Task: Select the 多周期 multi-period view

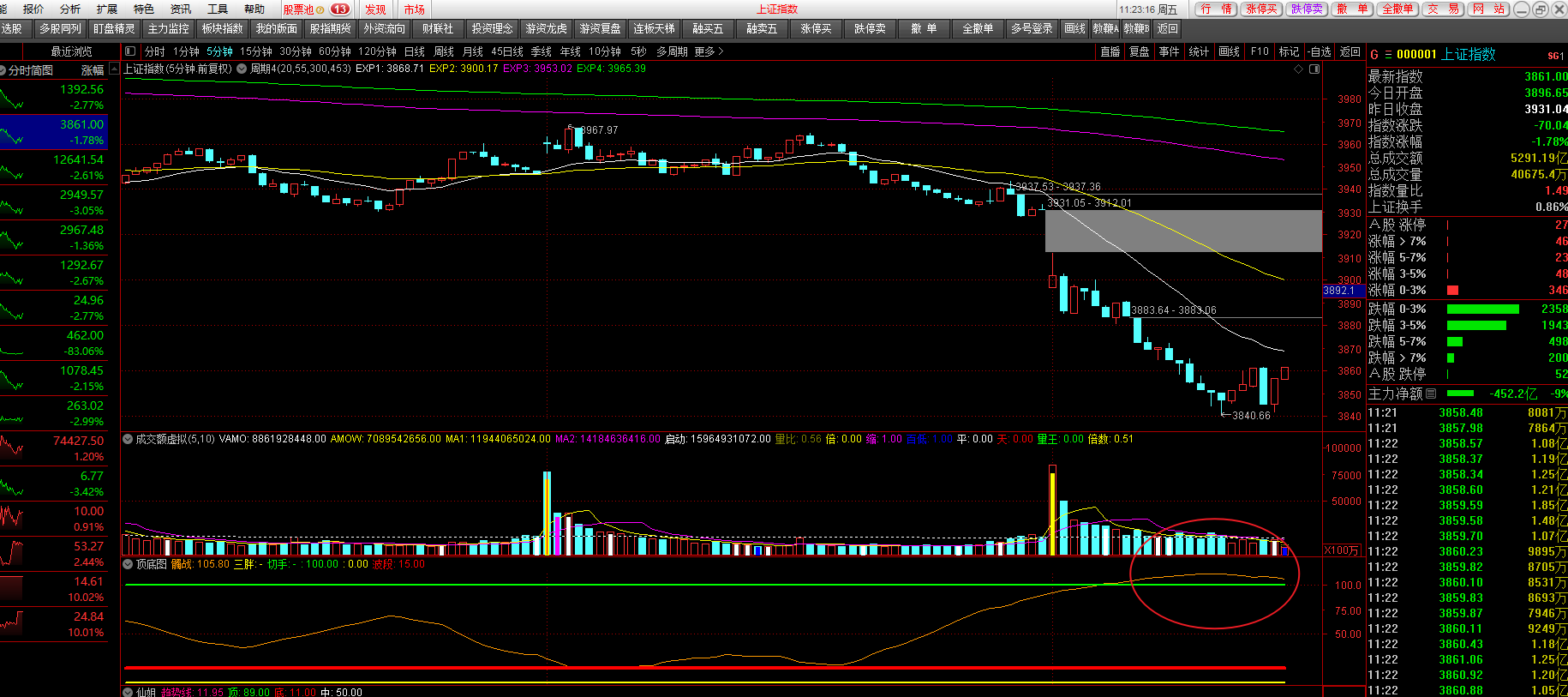Action: (672, 51)
